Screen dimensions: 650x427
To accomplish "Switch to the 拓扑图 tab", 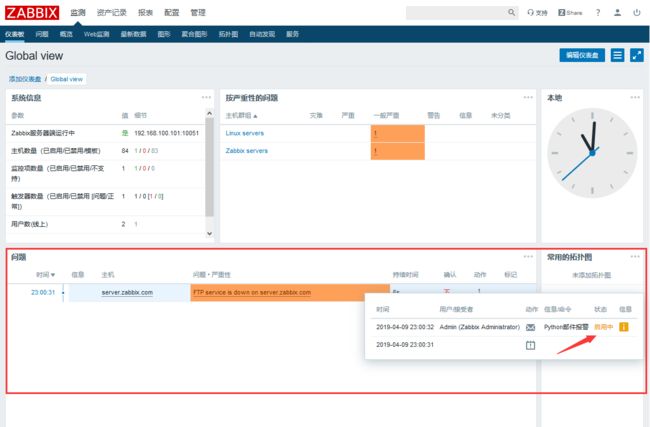I will coord(228,34).
